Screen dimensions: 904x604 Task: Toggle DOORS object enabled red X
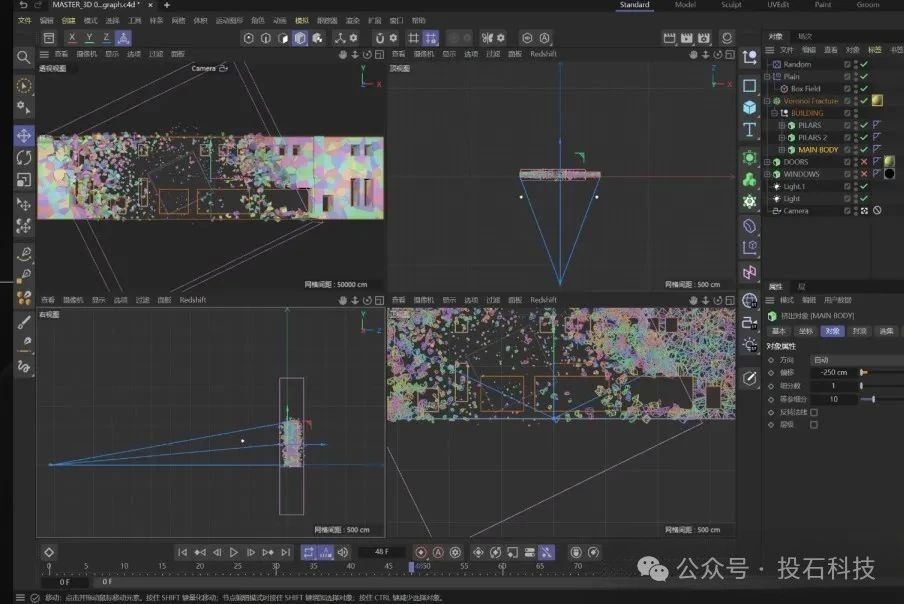864,162
